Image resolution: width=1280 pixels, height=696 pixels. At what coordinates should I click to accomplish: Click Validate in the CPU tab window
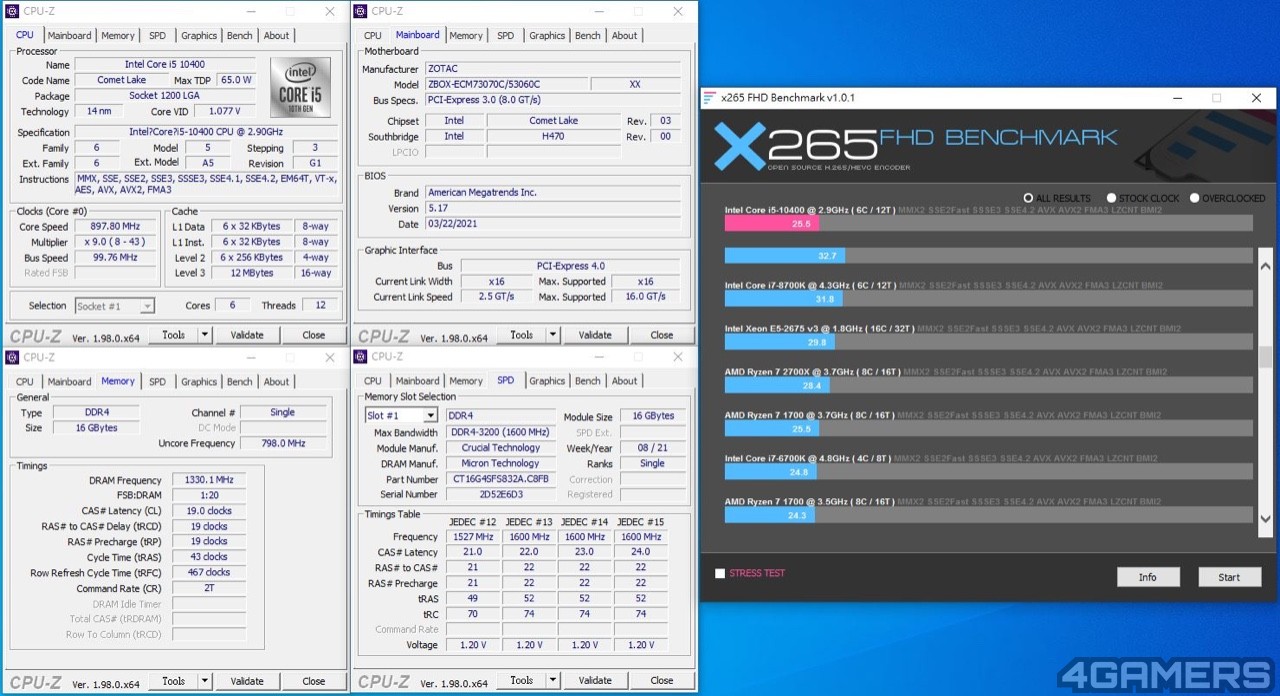coord(247,335)
